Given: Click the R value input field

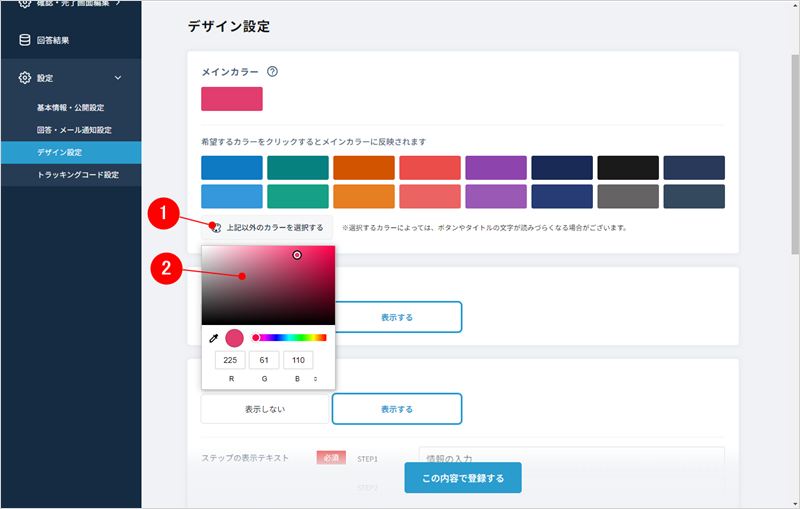Looking at the screenshot, I should [232, 360].
